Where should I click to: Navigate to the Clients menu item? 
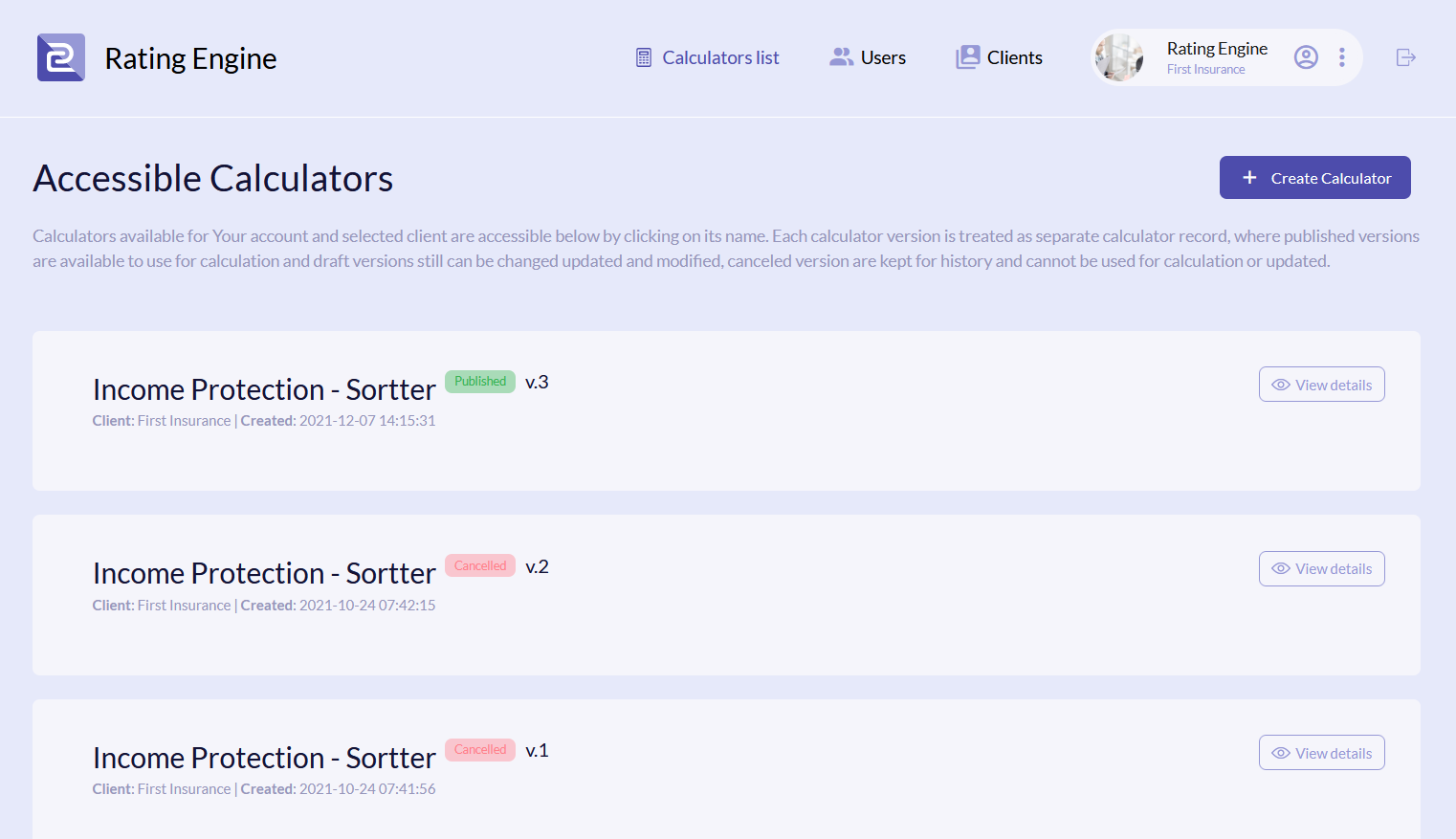pyautogui.click(x=1014, y=57)
